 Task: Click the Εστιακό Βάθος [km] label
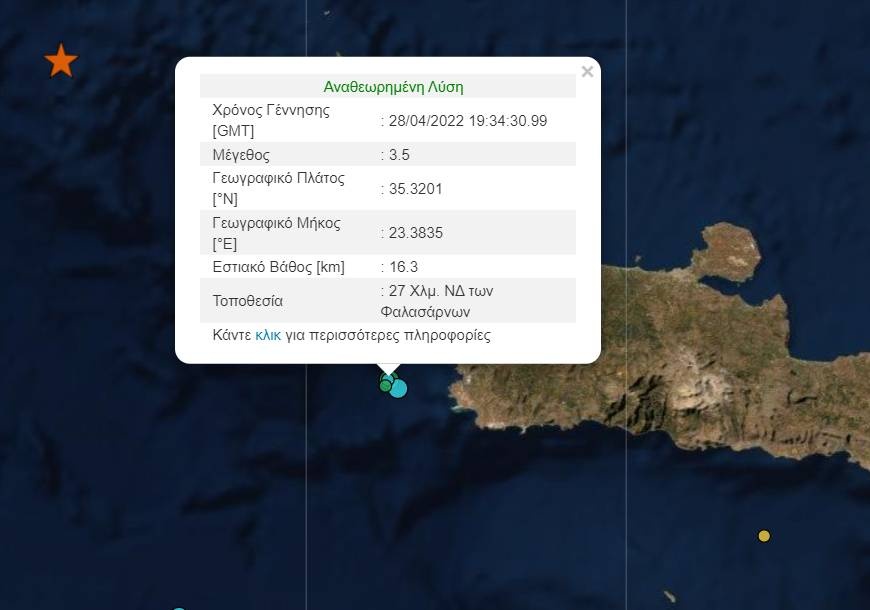(278, 267)
